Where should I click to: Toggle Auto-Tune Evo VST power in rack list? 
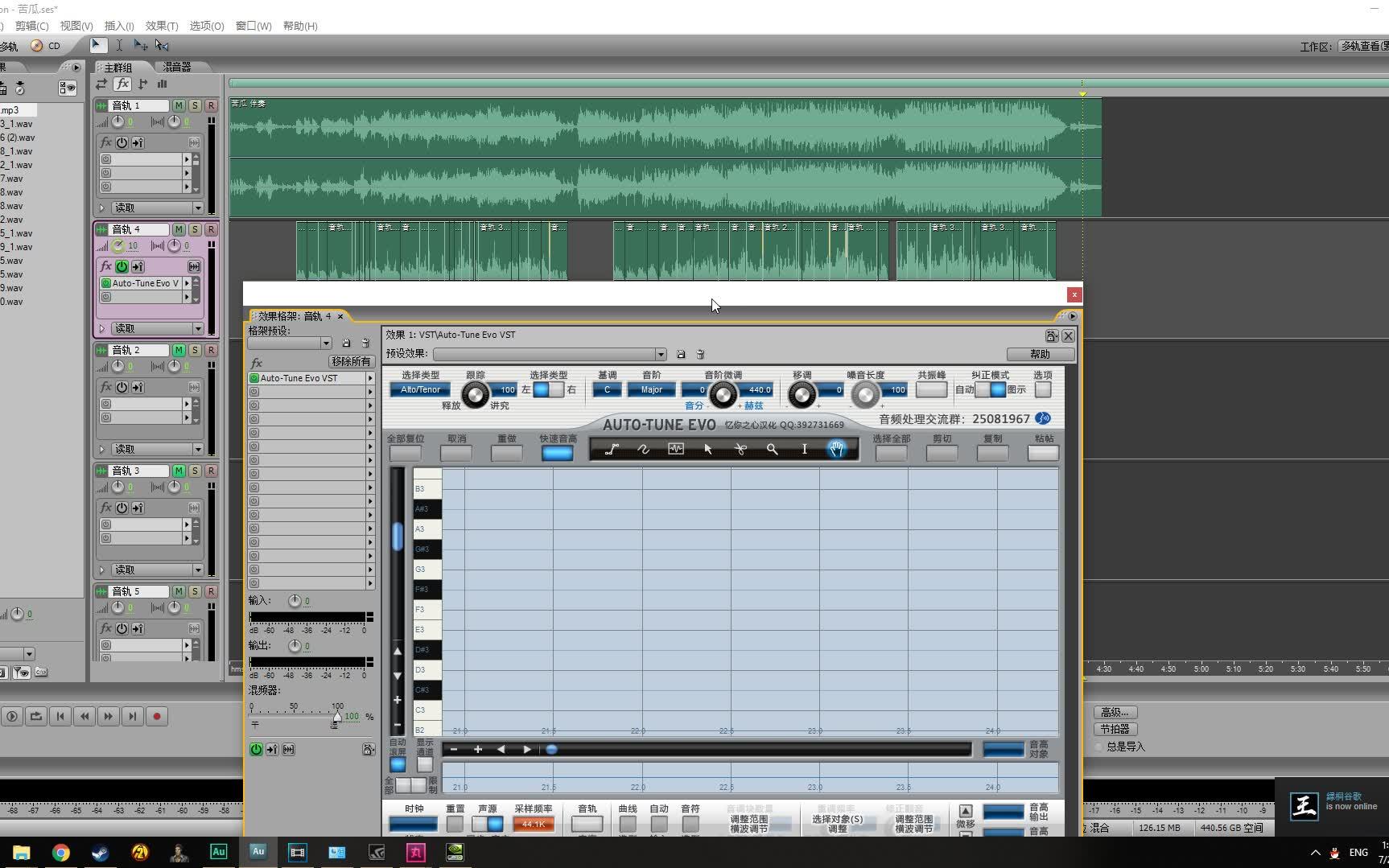coord(254,378)
